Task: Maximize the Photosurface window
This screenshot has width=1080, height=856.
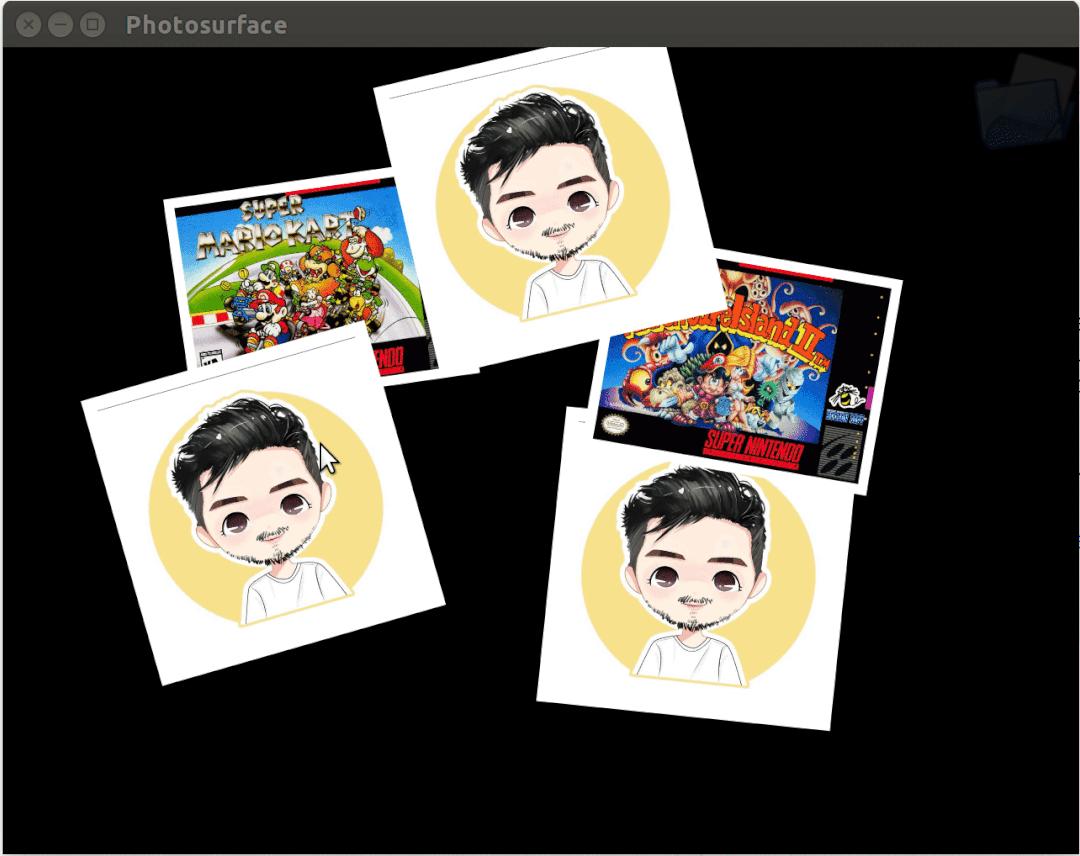Action: pyautogui.click(x=92, y=25)
